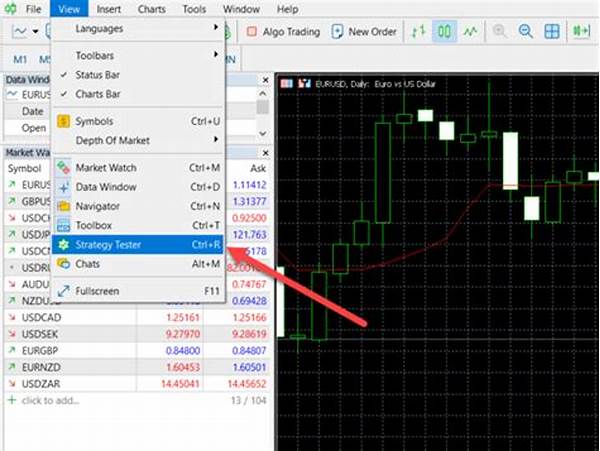Image resolution: width=600 pixels, height=451 pixels.
Task: Close the Data Window panel
Action: 266,80
